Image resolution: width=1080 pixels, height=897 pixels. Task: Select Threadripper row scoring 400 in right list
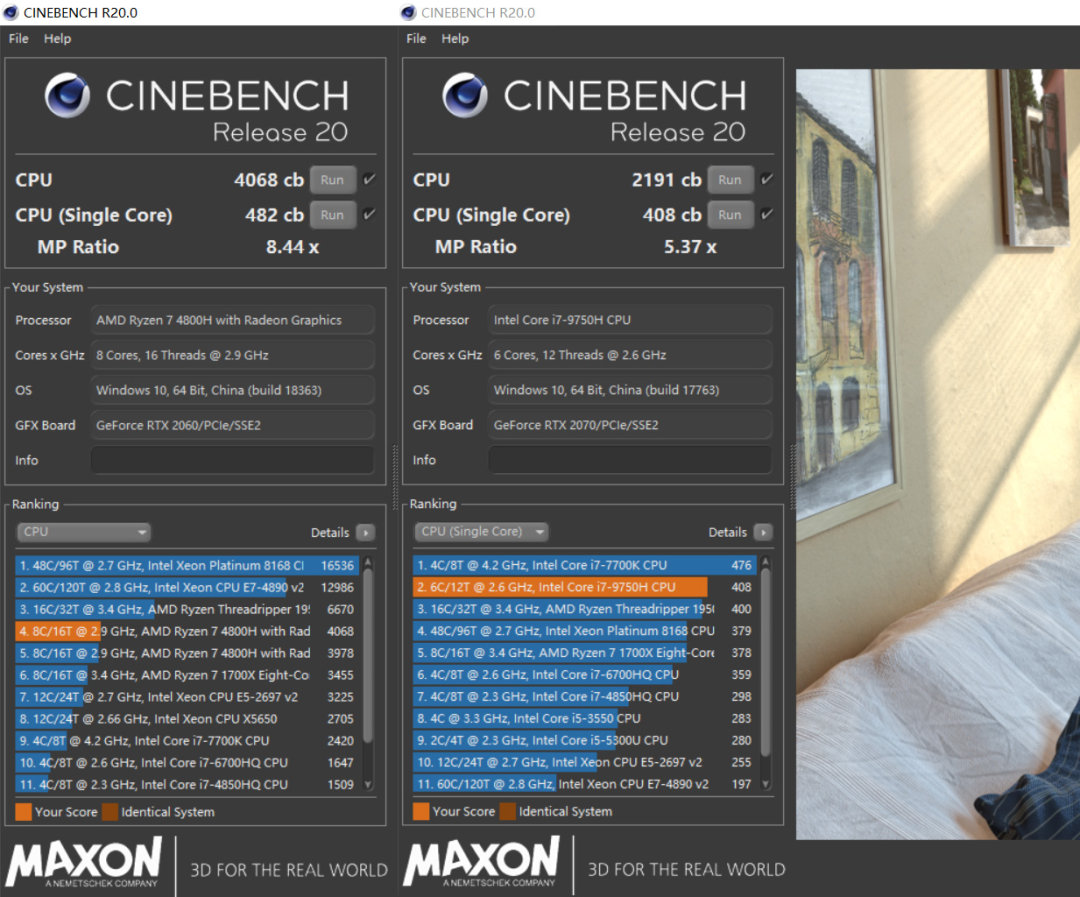pyautogui.click(x=584, y=609)
